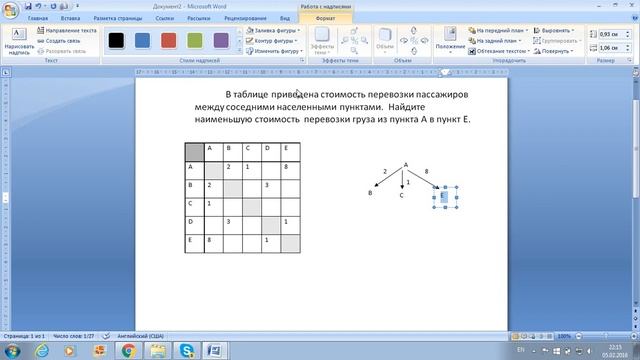This screenshot has height=360, width=640.
Task: Open the round Office button menu
Action: [x=10, y=11]
